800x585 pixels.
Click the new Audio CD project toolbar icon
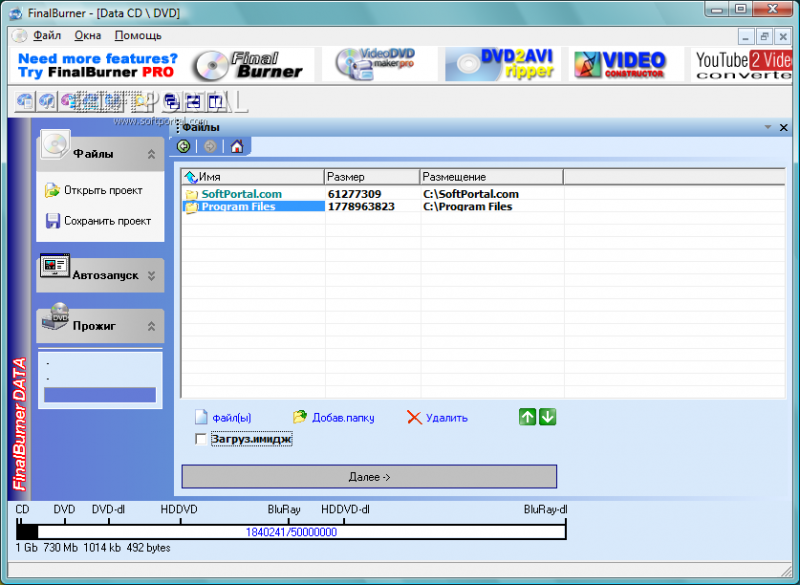(x=47, y=101)
